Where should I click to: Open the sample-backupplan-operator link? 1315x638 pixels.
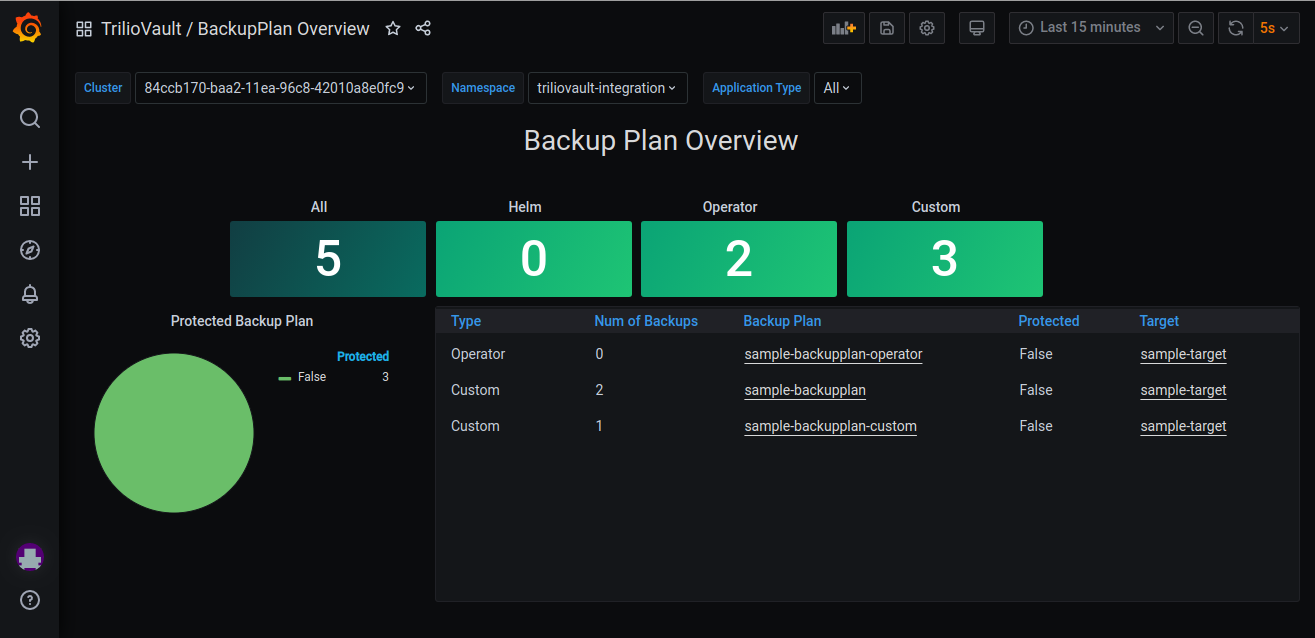(x=833, y=354)
